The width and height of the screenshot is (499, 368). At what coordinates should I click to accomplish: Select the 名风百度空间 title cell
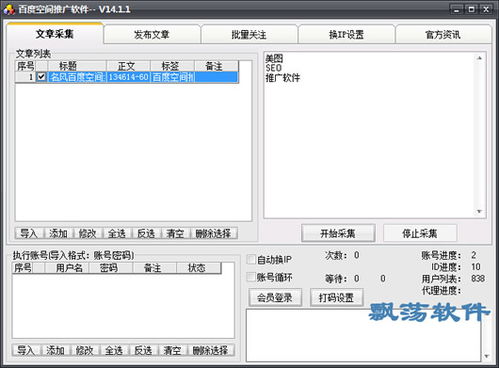[77, 77]
